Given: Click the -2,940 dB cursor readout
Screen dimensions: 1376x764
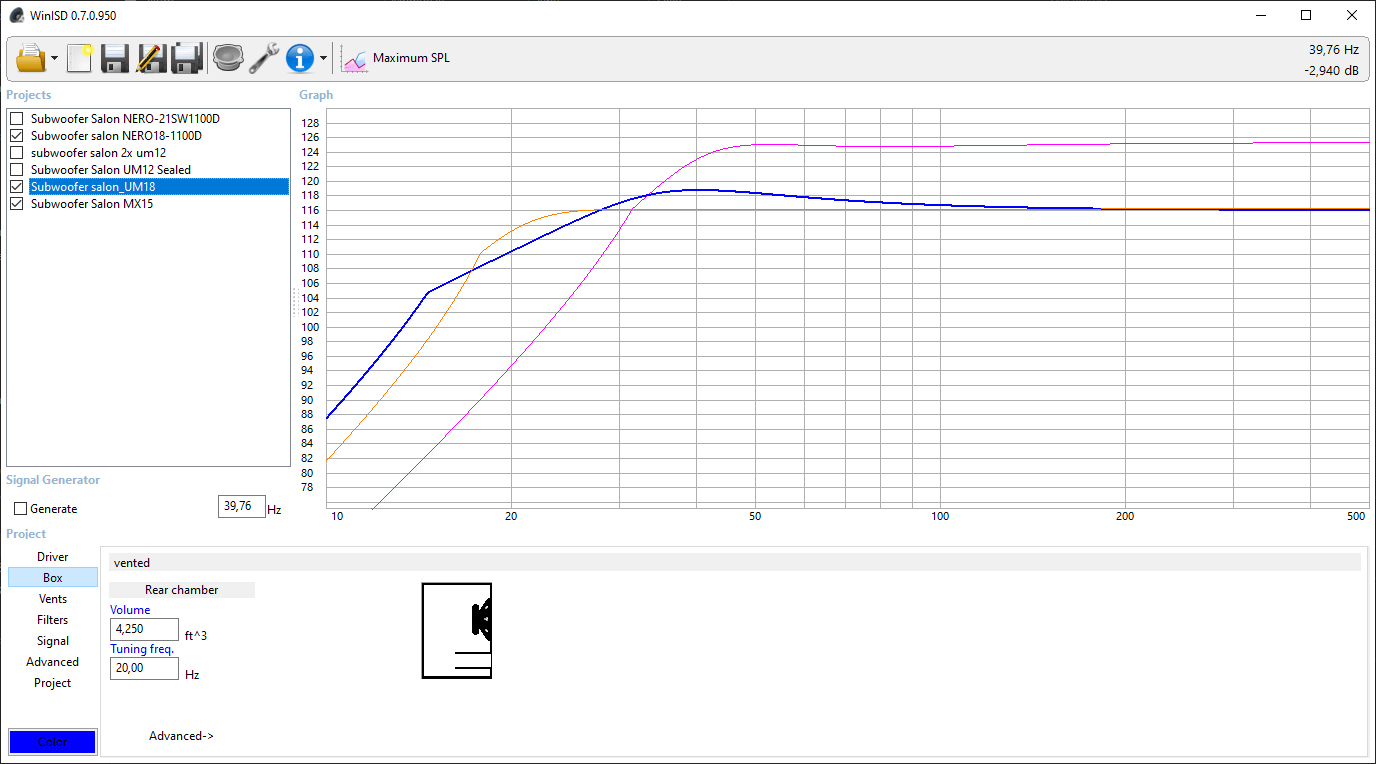Looking at the screenshot, I should pos(1331,71).
